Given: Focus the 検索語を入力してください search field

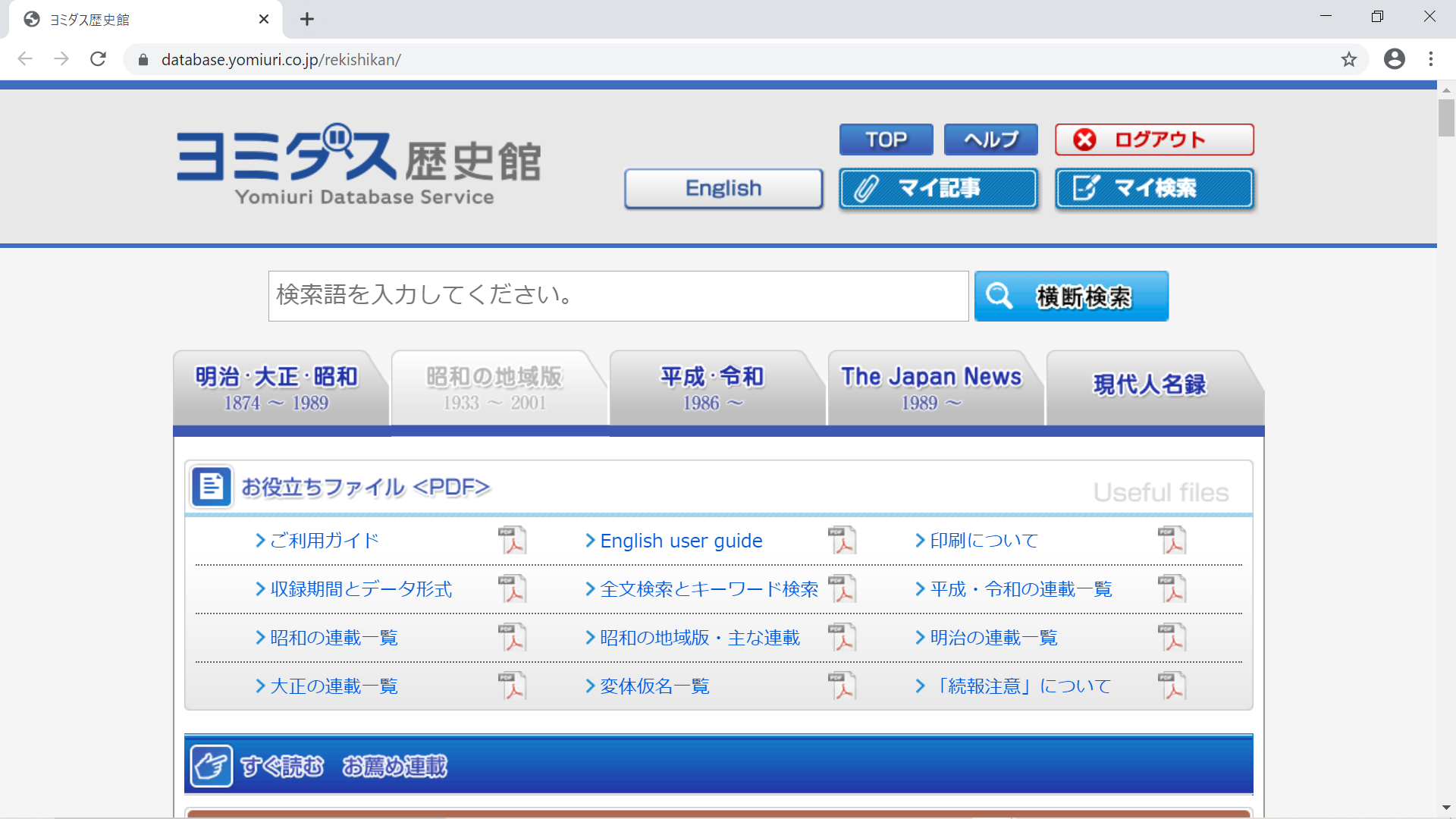Looking at the screenshot, I should coord(618,296).
